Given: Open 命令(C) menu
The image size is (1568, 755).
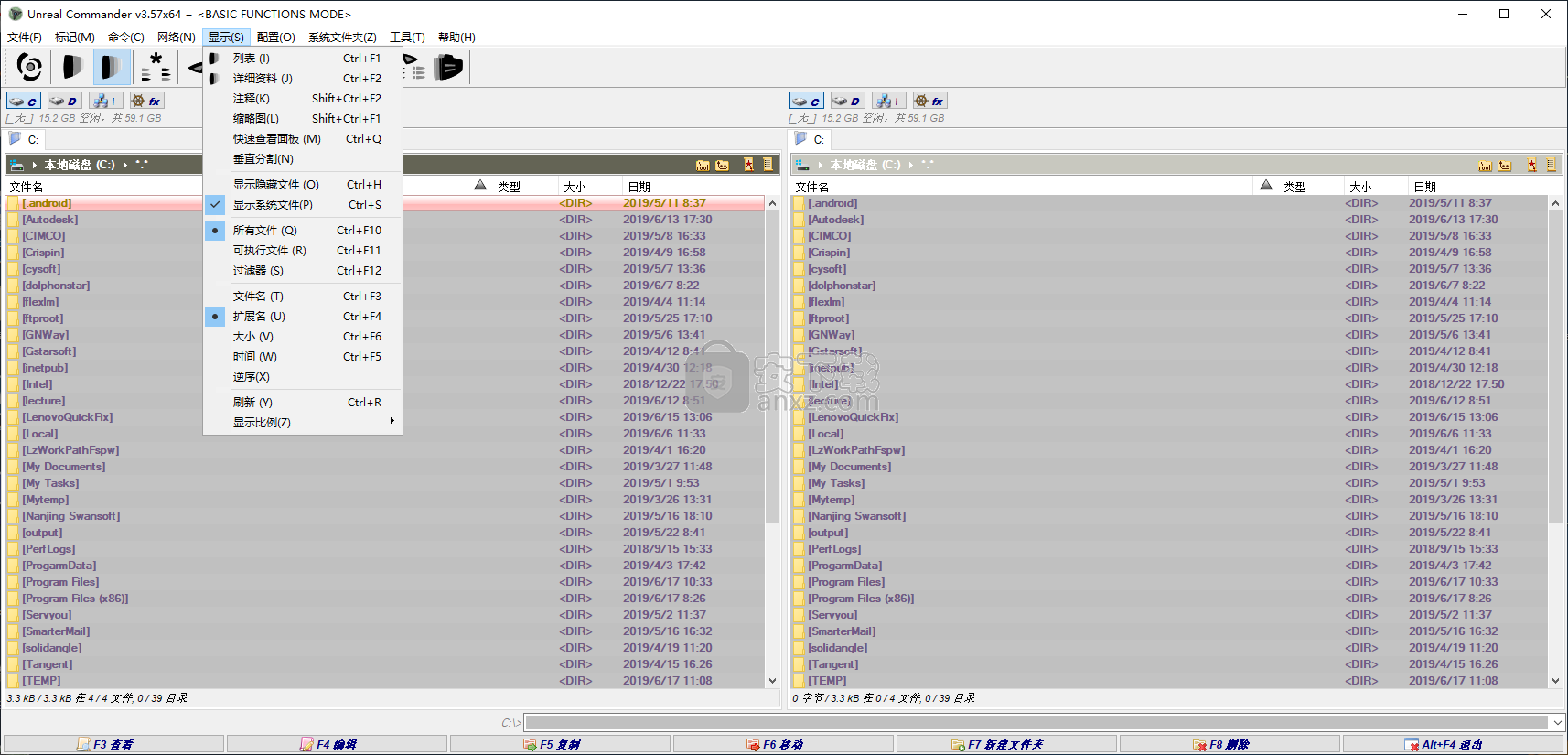Looking at the screenshot, I should click(x=126, y=38).
